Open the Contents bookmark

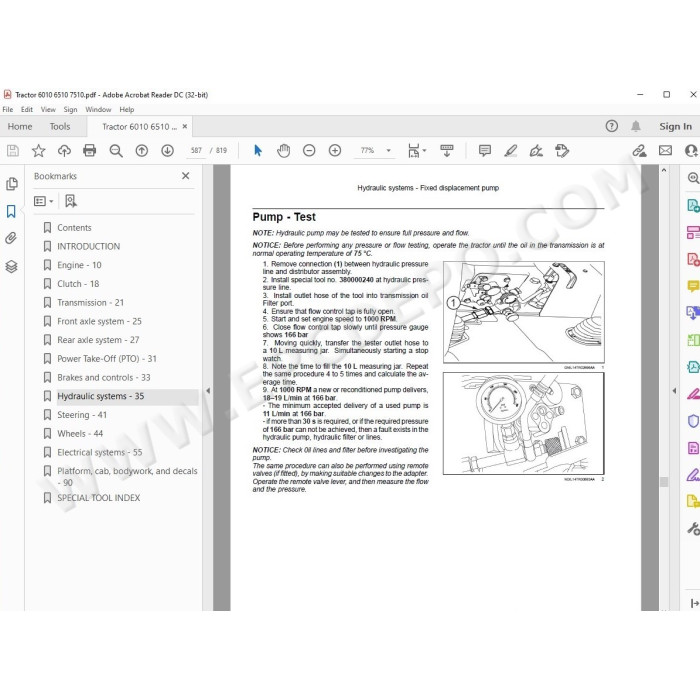coord(74,228)
